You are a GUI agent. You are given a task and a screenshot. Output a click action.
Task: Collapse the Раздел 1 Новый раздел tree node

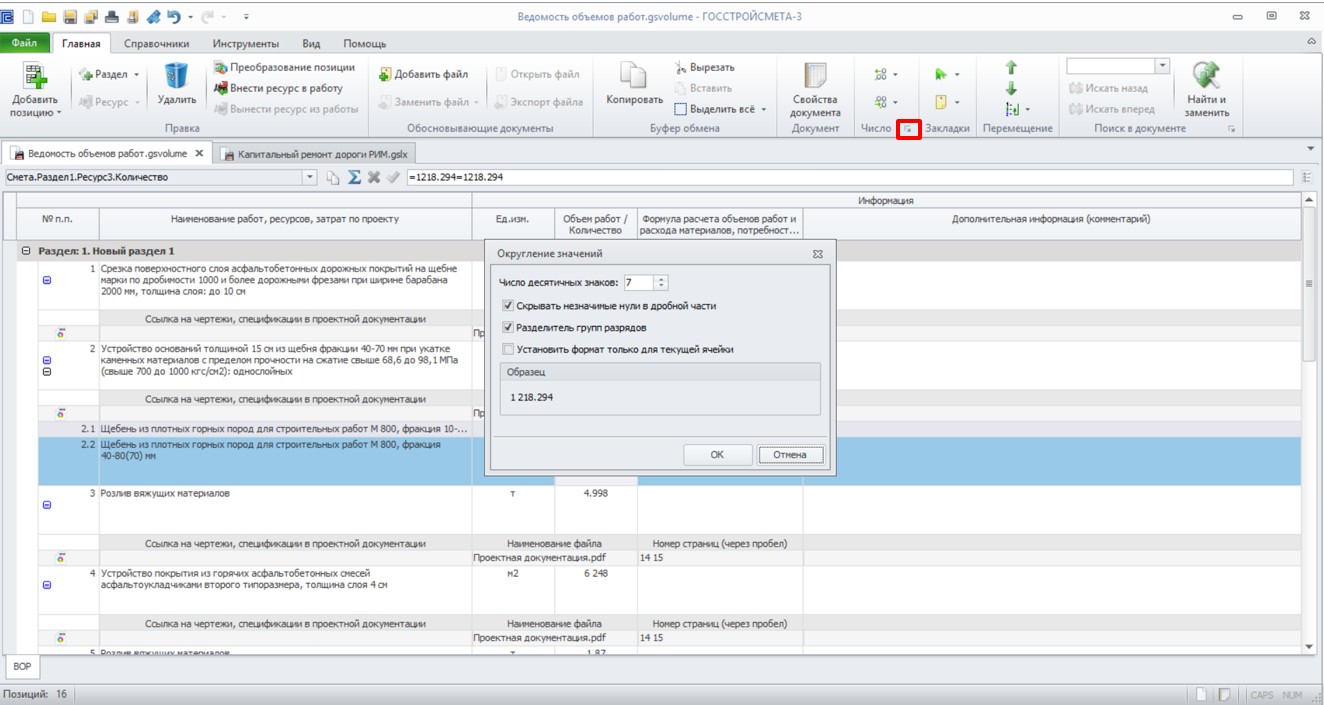[27, 251]
